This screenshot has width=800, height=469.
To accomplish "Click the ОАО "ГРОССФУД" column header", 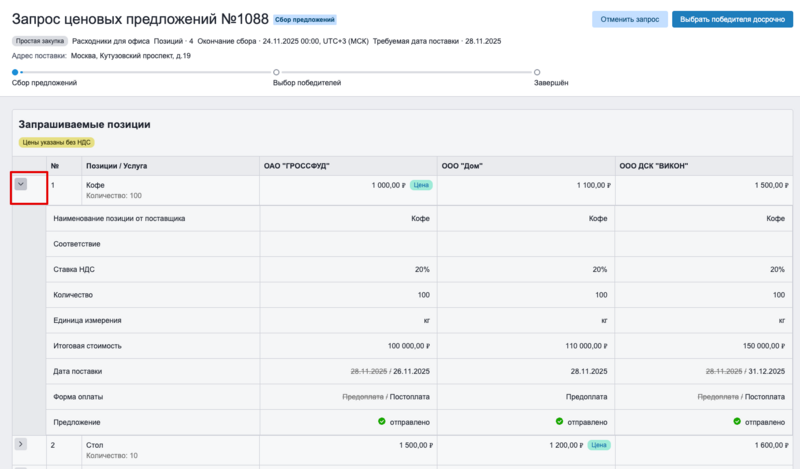I will [296, 165].
